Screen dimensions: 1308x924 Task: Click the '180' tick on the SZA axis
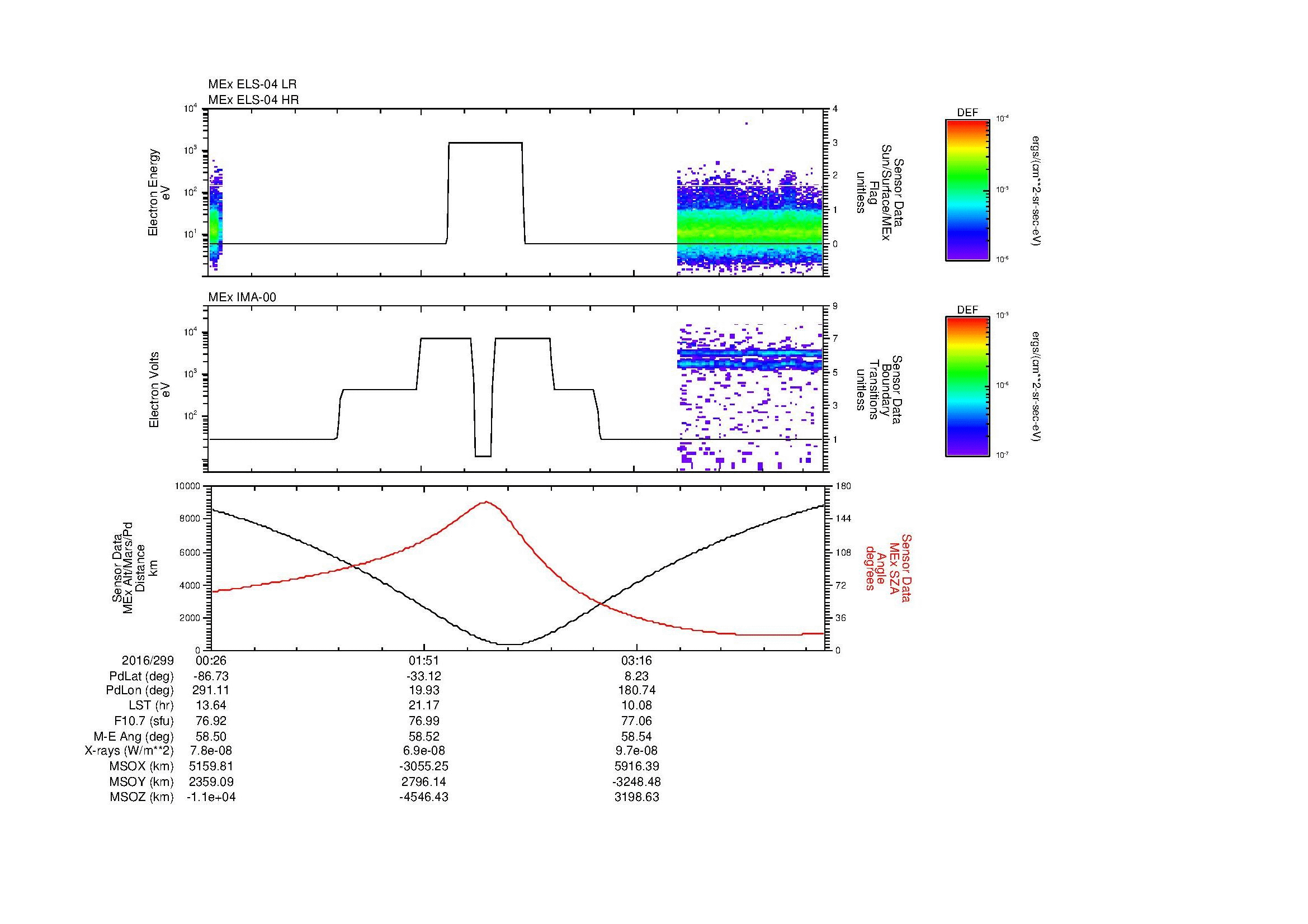[843, 486]
